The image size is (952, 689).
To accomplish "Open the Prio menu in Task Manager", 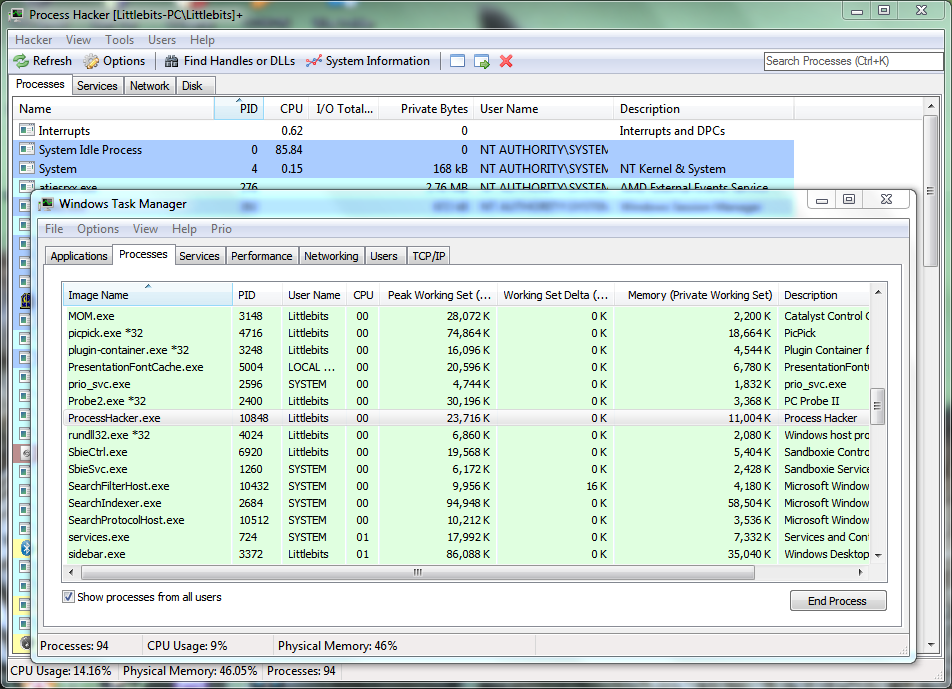I will click(x=221, y=229).
